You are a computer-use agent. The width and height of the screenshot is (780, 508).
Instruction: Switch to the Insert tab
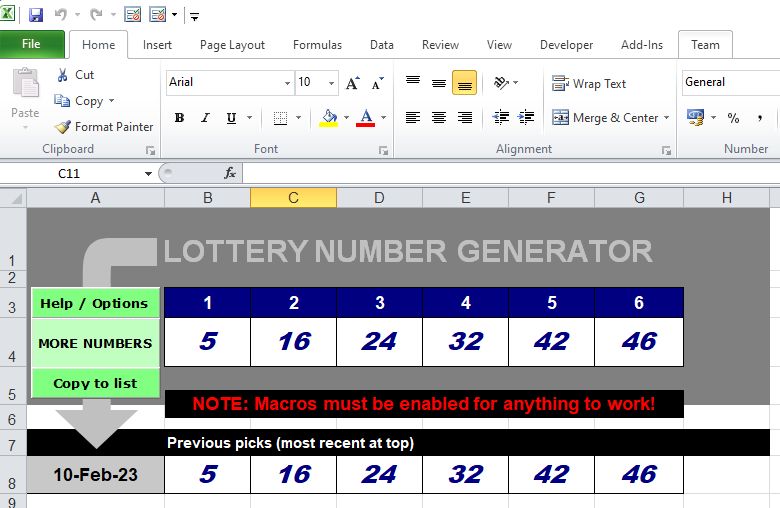157,45
